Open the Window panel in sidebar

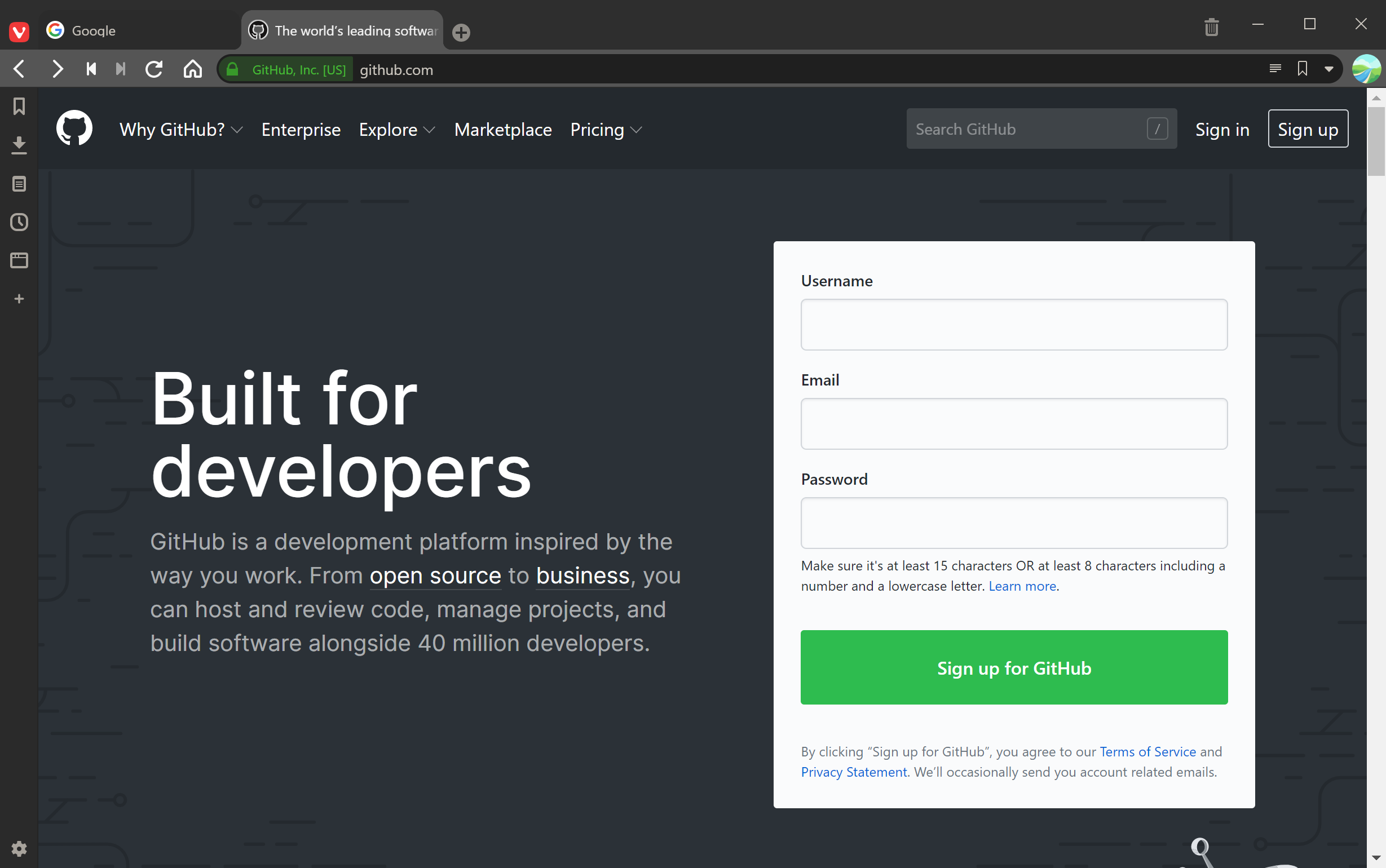click(x=19, y=260)
